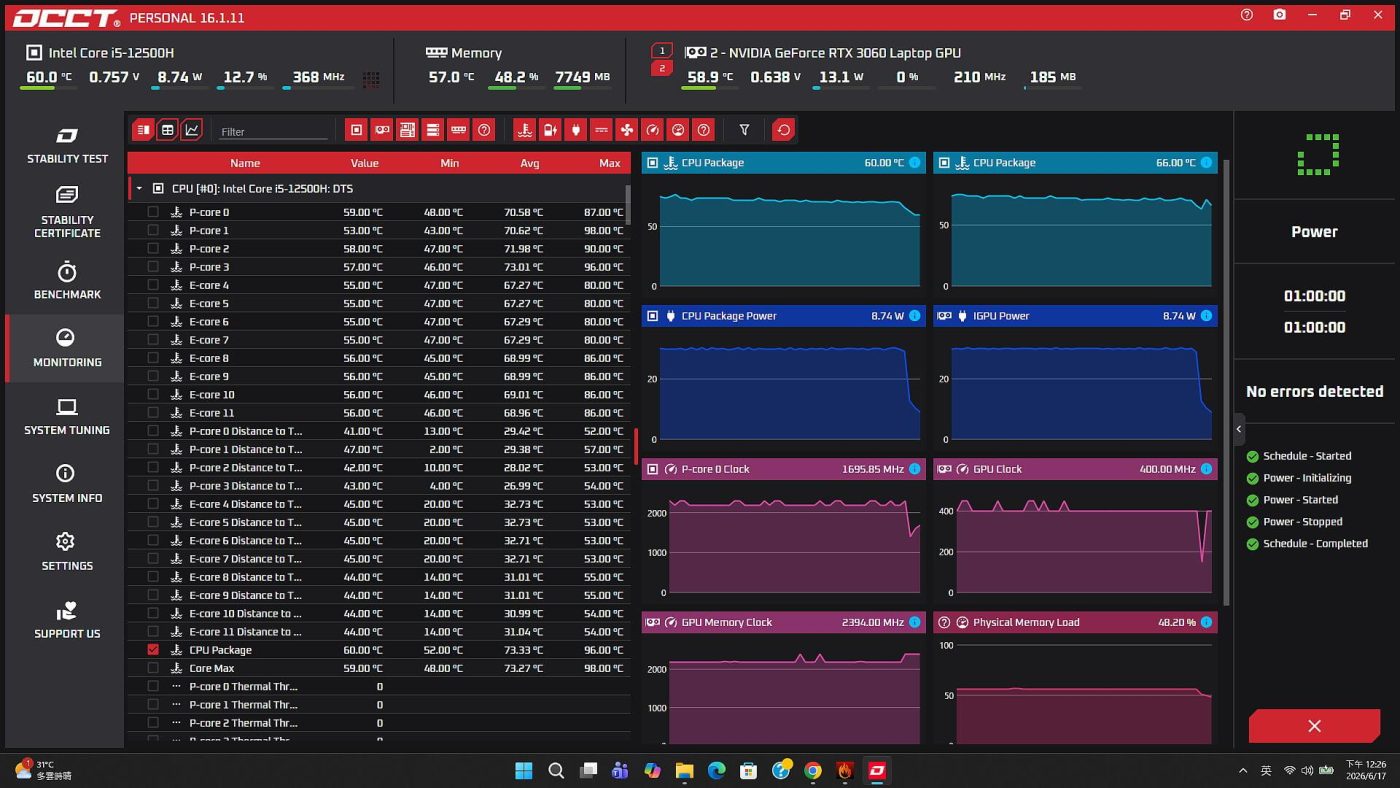Launch Google Chrome from the taskbar
Image resolution: width=1400 pixels, height=788 pixels.
point(813,771)
